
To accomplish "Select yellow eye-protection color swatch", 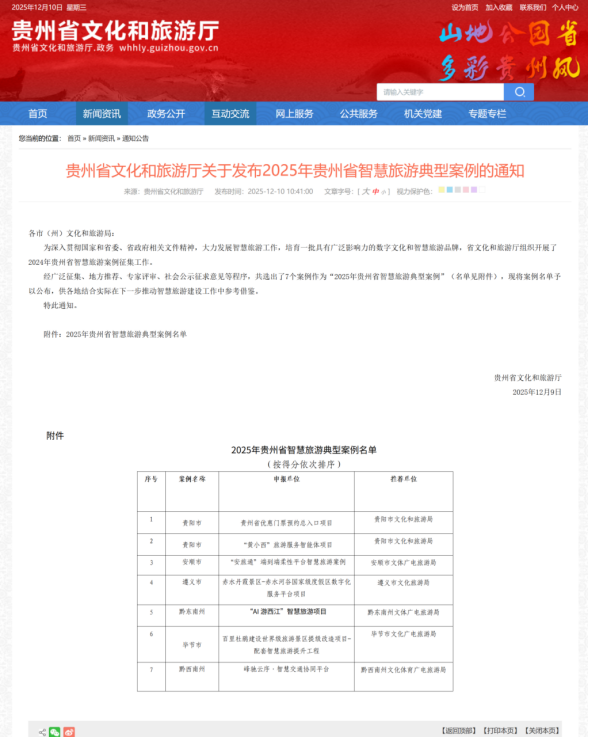I will [x=441, y=190].
